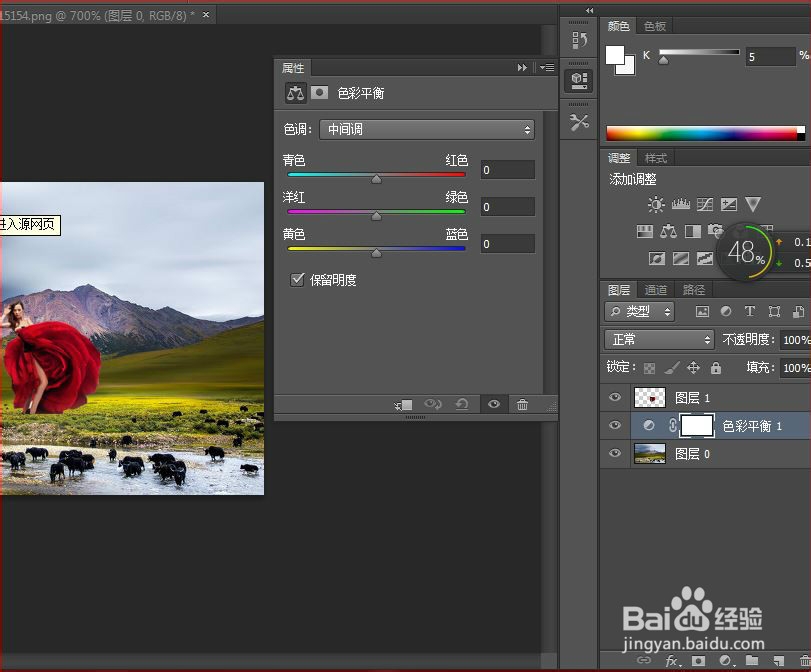Screen dimensions: 811x672
Task: Hide 图层 0 layer
Action: [x=614, y=453]
